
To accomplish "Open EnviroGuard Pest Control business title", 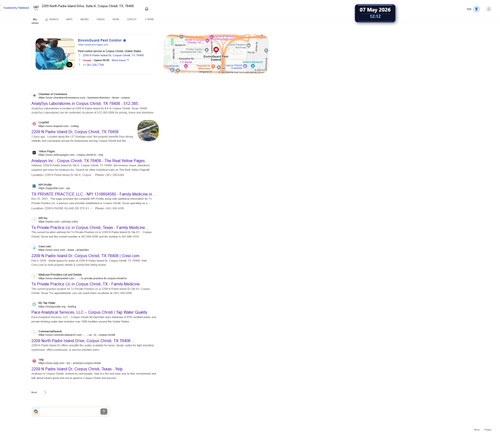I will click(100, 40).
